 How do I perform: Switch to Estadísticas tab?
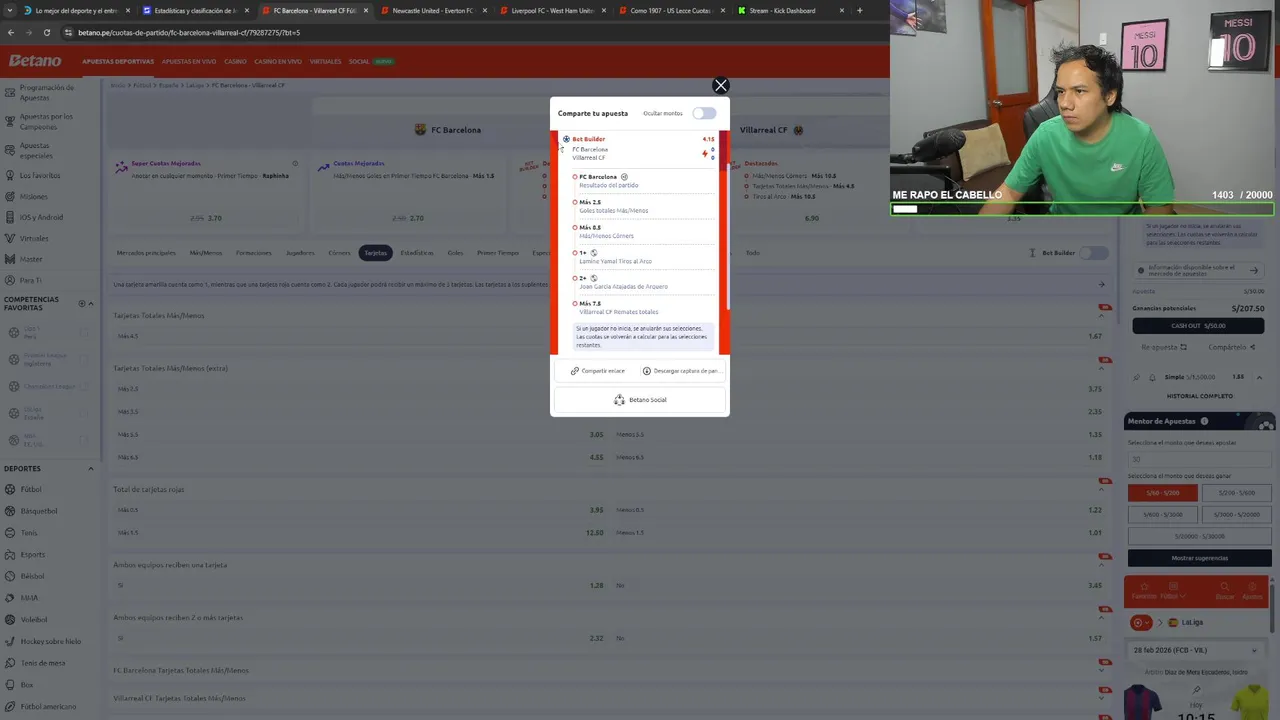tap(417, 253)
